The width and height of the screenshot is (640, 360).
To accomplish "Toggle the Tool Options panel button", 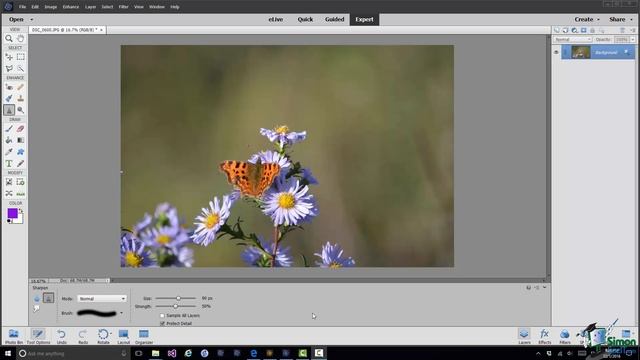I will (x=38, y=336).
